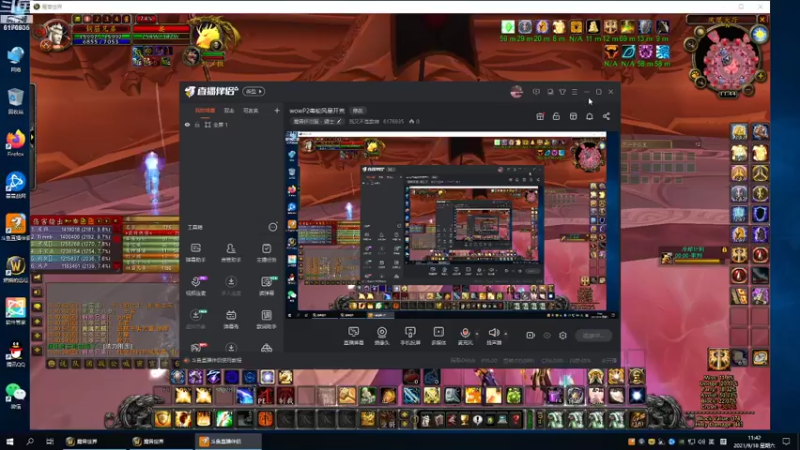The height and width of the screenshot is (450, 800).
Task: Click the taskbar clock showing 11:42
Action: (754, 442)
